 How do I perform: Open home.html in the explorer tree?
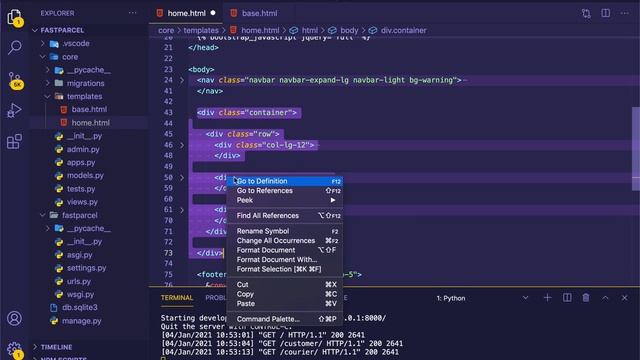[x=90, y=122]
